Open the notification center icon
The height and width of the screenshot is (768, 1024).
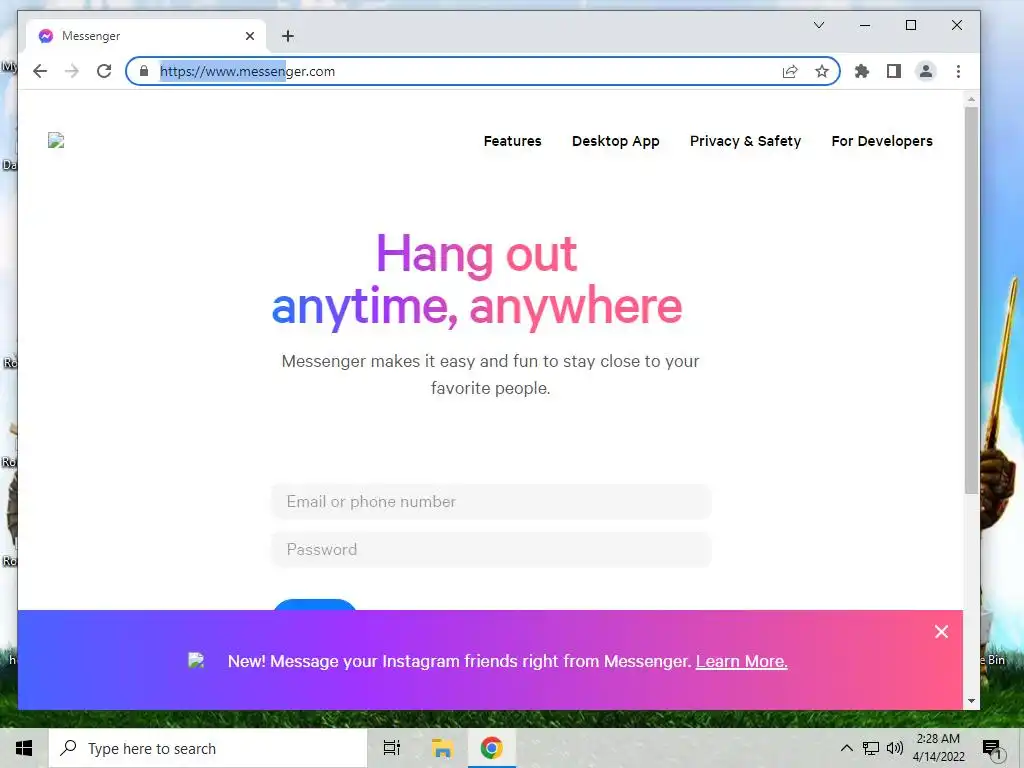(x=992, y=750)
